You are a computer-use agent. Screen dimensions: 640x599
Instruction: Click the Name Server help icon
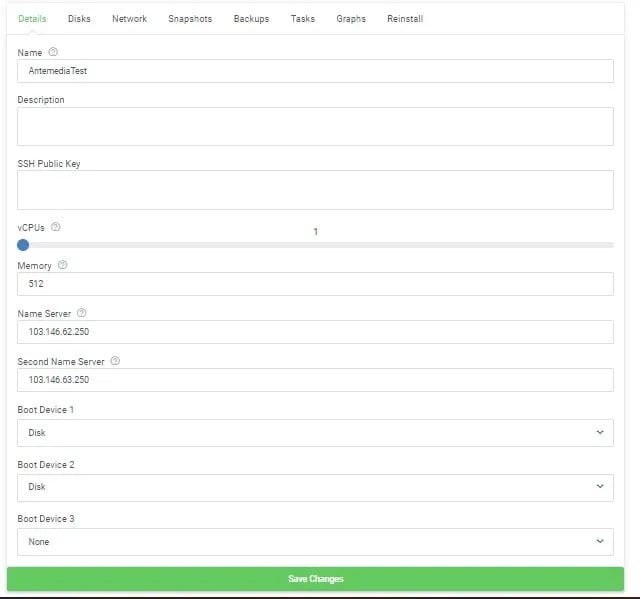point(82,313)
